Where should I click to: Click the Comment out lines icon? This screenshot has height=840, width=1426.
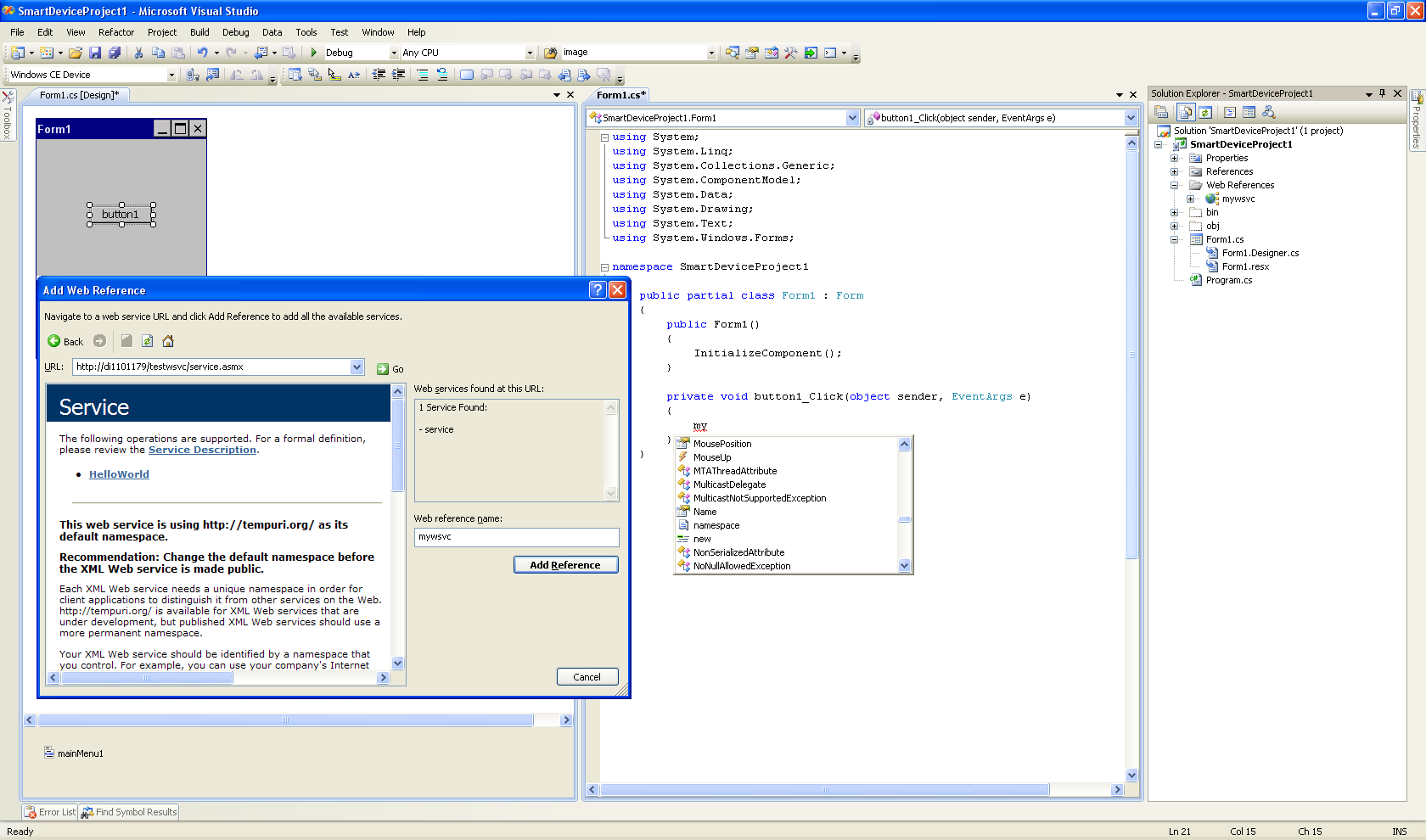tap(423, 75)
